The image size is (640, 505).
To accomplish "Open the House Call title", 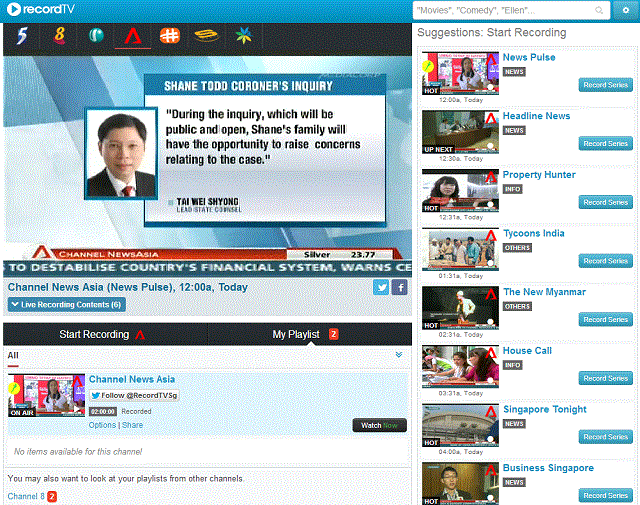I will click(x=527, y=351).
